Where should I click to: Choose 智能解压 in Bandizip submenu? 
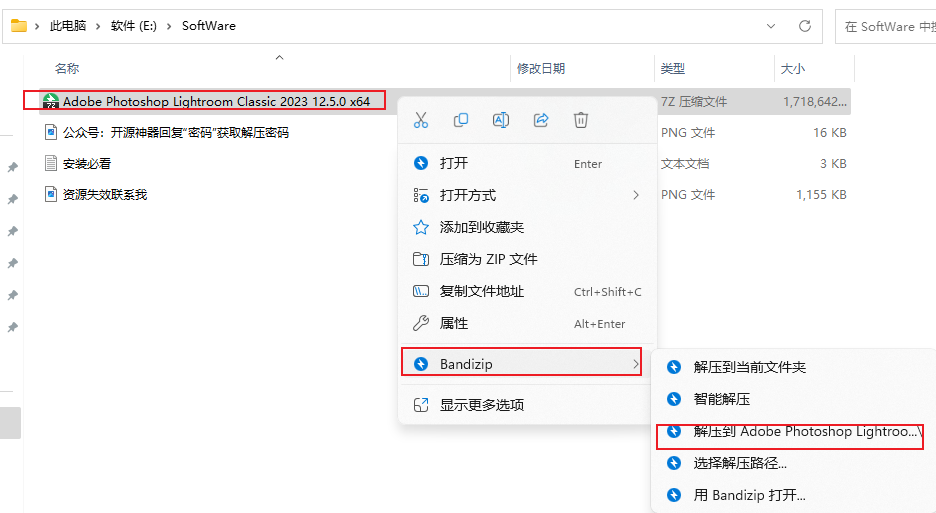click(x=795, y=399)
